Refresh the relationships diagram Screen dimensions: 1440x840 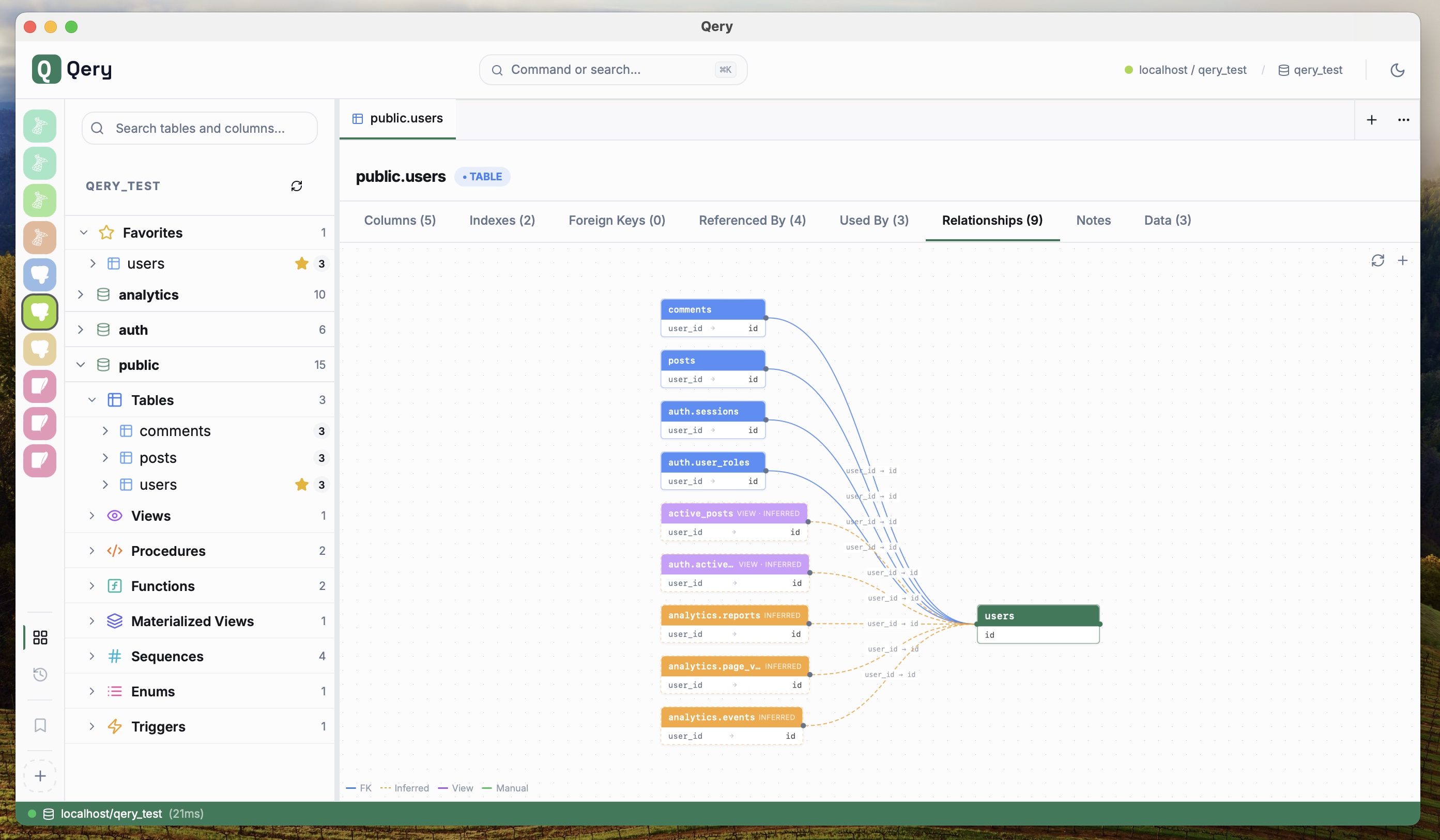click(x=1377, y=260)
